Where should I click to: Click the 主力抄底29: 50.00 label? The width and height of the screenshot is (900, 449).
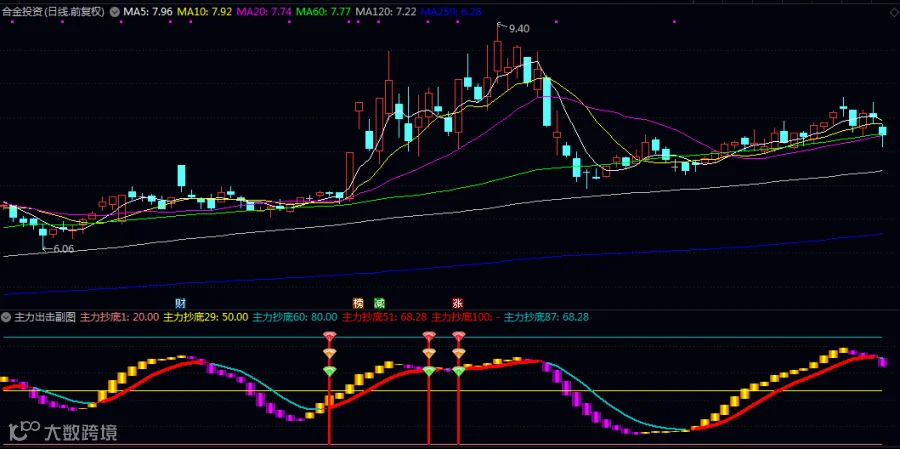click(x=205, y=316)
